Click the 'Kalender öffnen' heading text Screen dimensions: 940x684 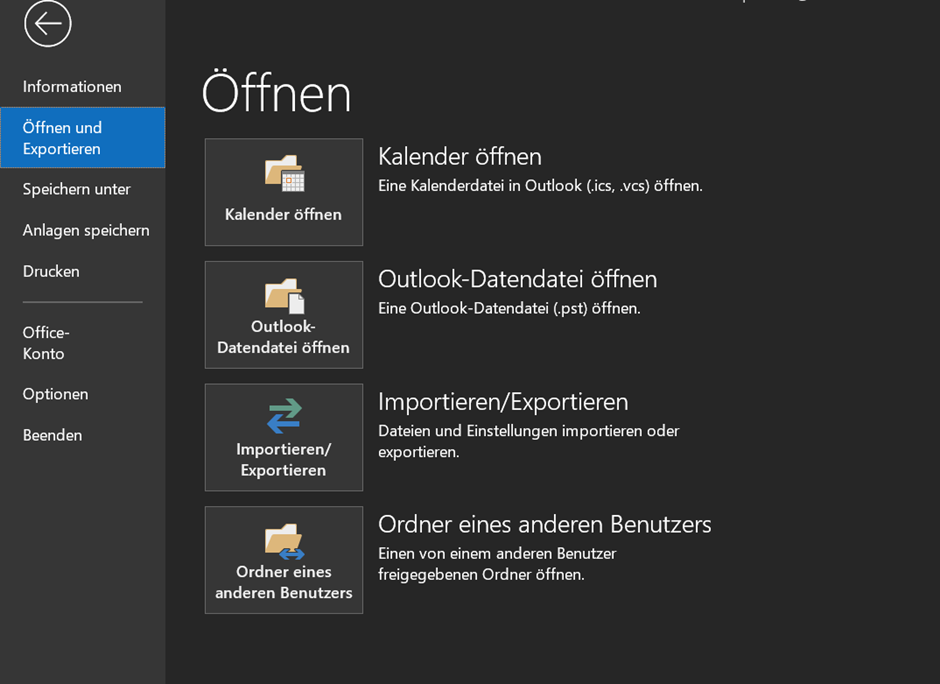tap(460, 156)
